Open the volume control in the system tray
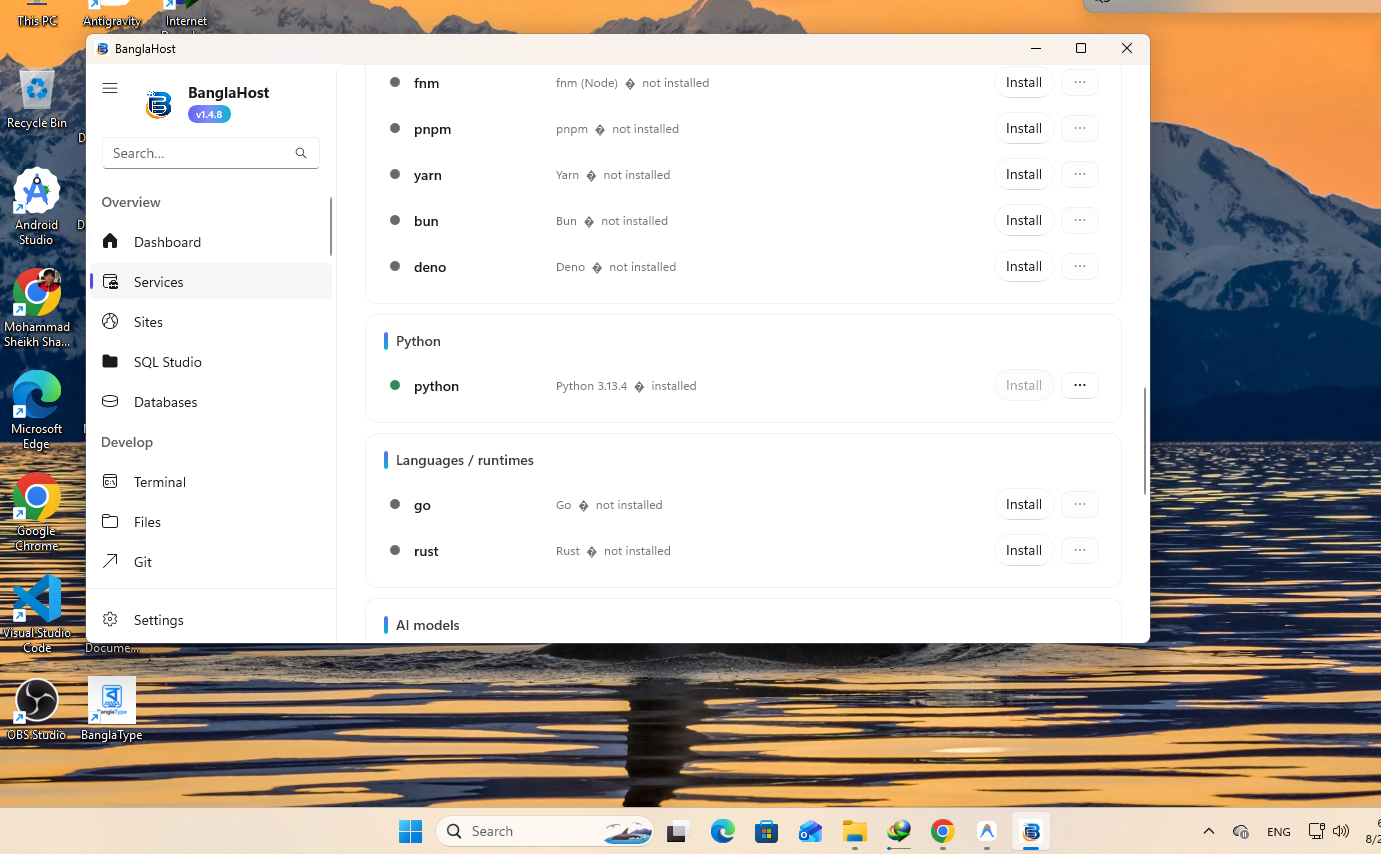This screenshot has height=854, width=1381. coord(1341,831)
